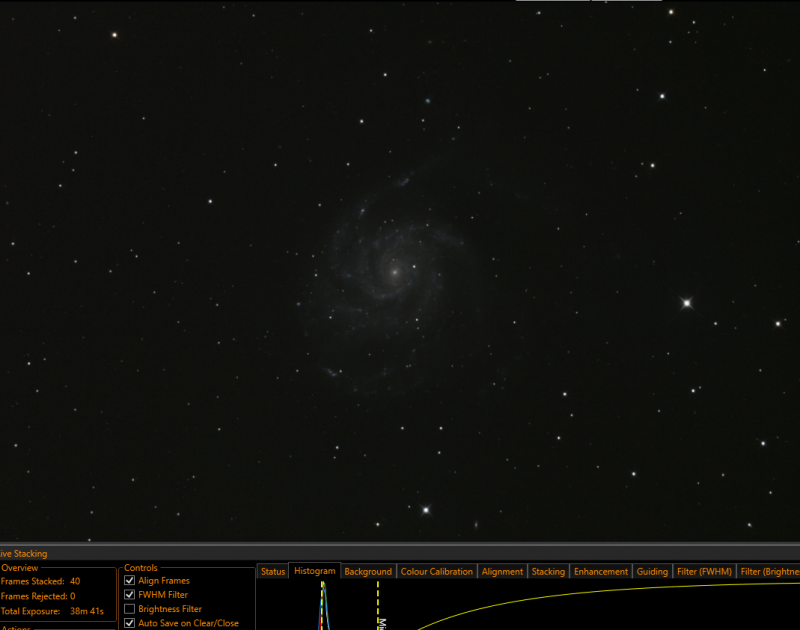
Task: Click the mid-level dashed line in histogram
Action: click(378, 605)
